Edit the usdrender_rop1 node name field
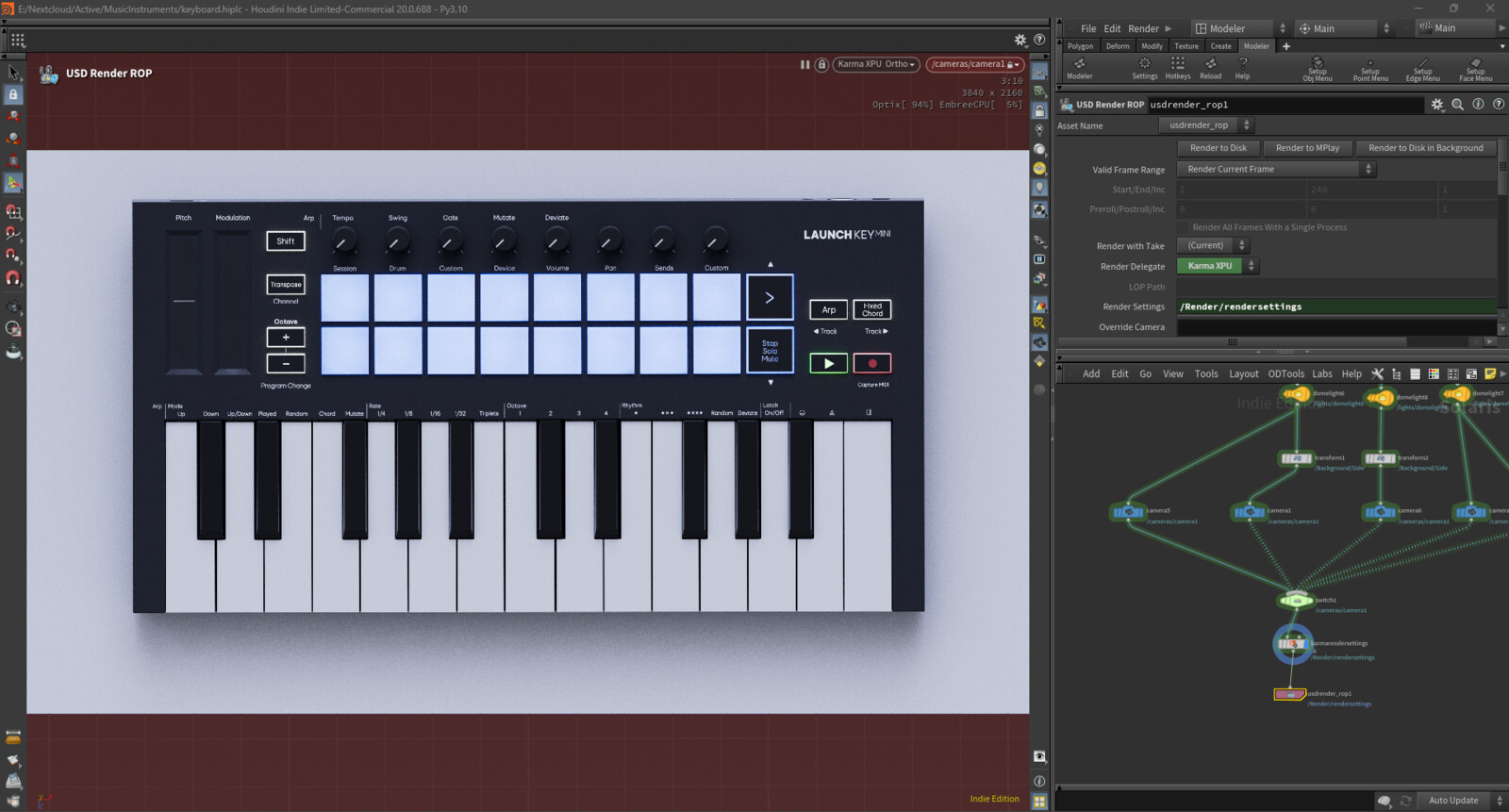The image size is (1509, 812). coord(1285,105)
